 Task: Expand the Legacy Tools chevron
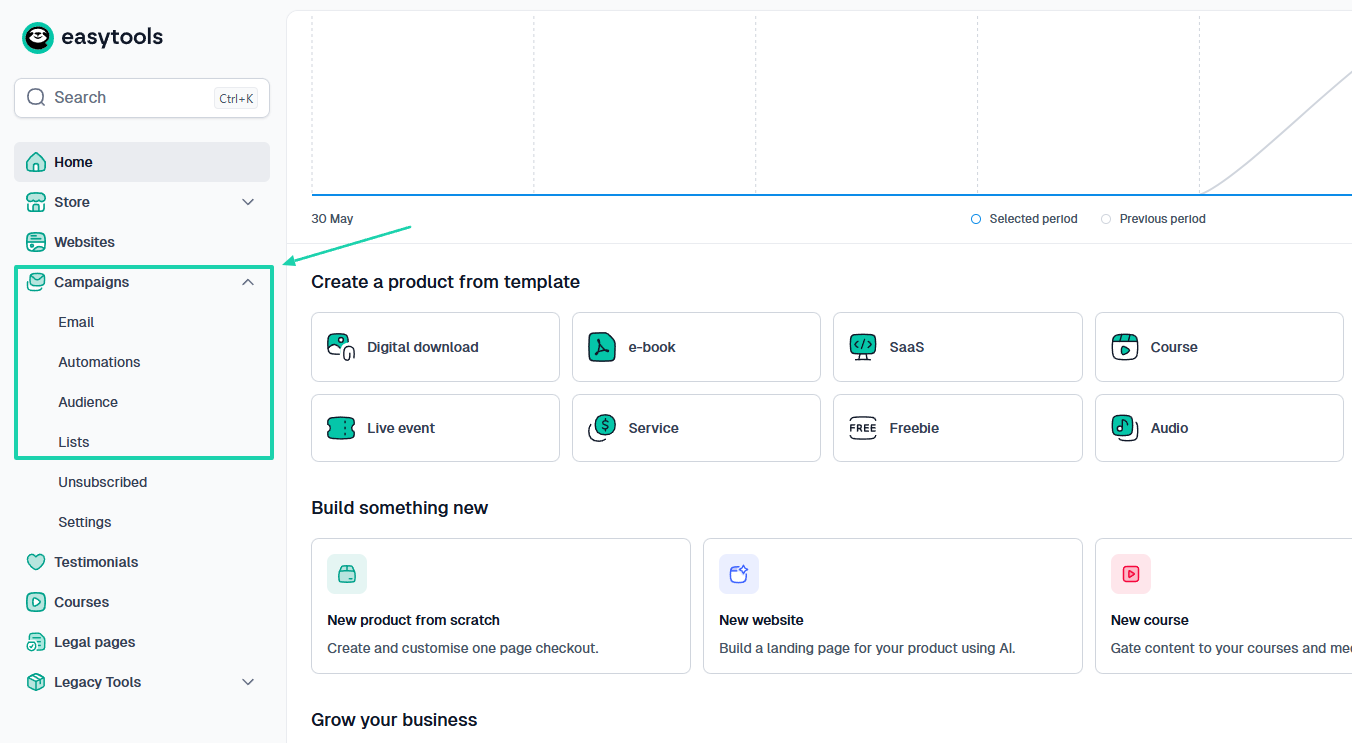click(x=249, y=682)
